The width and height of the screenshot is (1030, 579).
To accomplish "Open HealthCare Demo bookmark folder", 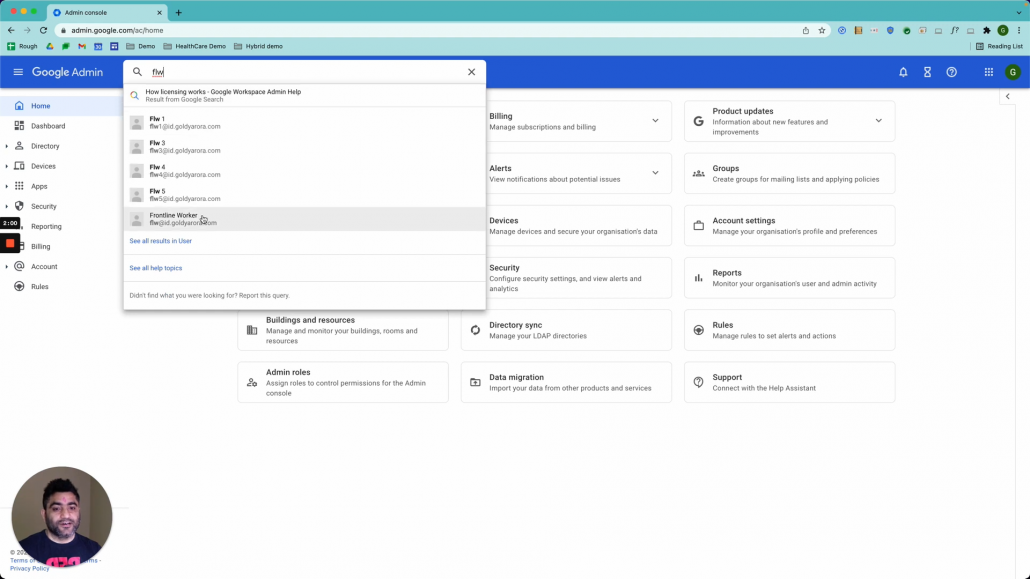I will [x=194, y=47].
